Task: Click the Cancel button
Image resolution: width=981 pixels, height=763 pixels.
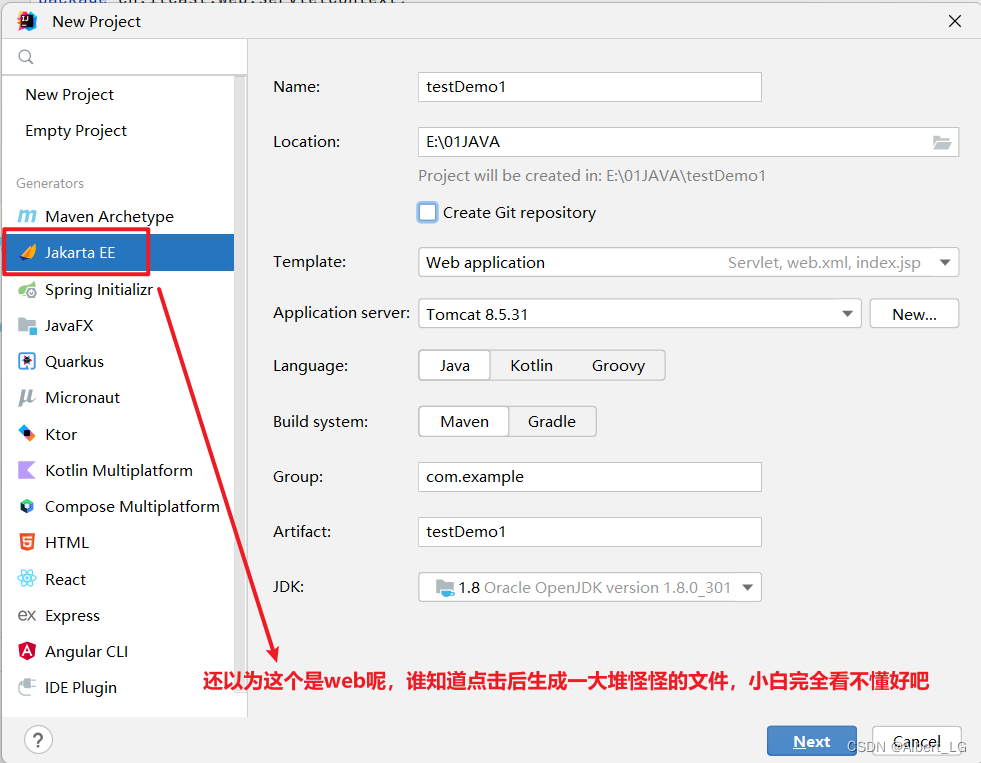Action: pos(917,741)
